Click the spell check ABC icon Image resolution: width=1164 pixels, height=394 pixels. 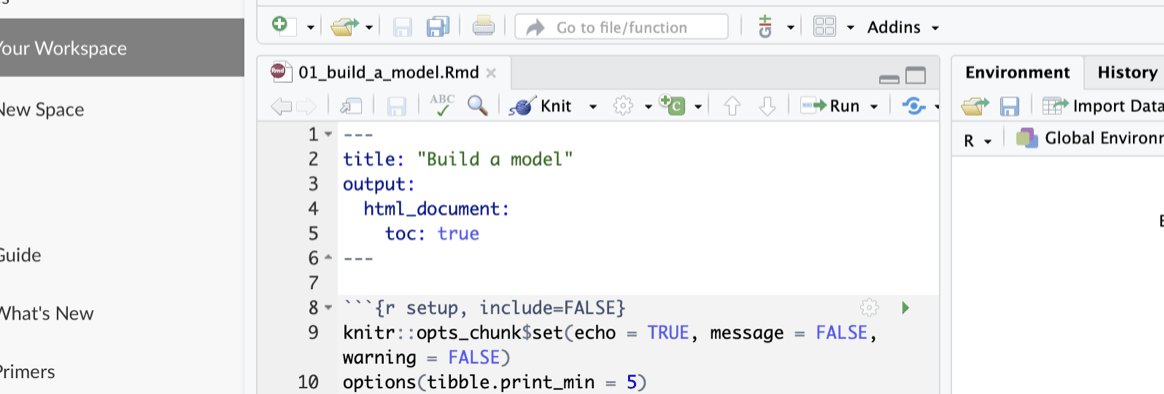click(x=442, y=106)
